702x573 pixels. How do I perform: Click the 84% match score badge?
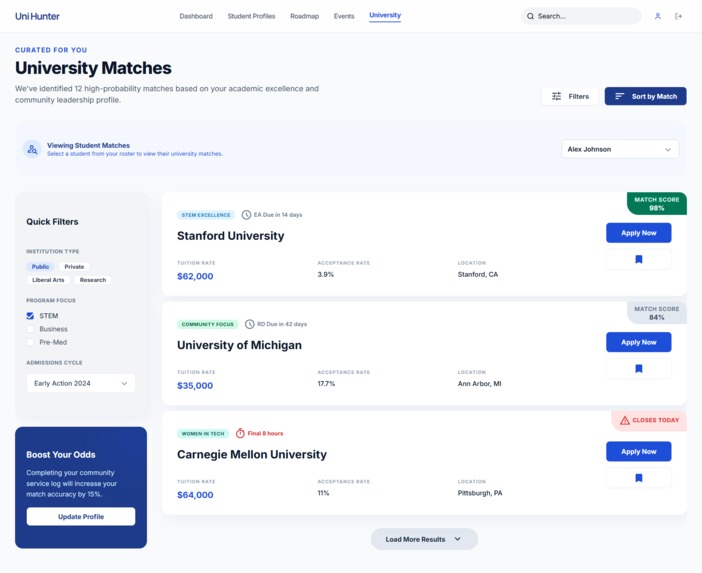coord(657,313)
